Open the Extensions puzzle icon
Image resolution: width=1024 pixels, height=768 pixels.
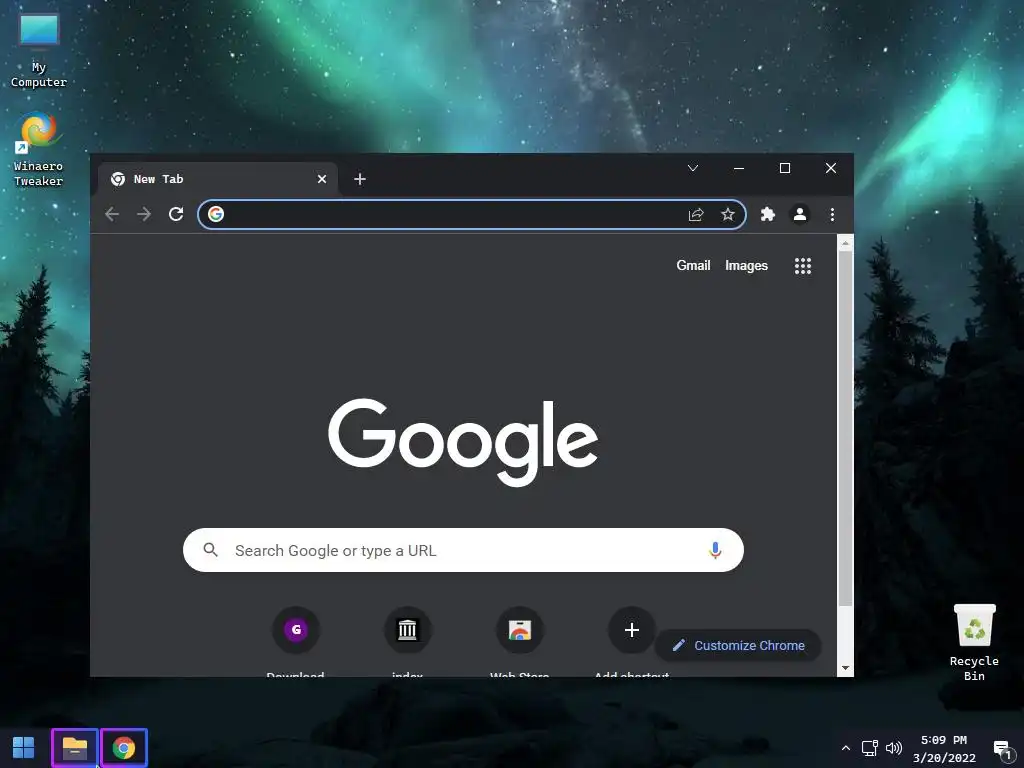pyautogui.click(x=768, y=214)
